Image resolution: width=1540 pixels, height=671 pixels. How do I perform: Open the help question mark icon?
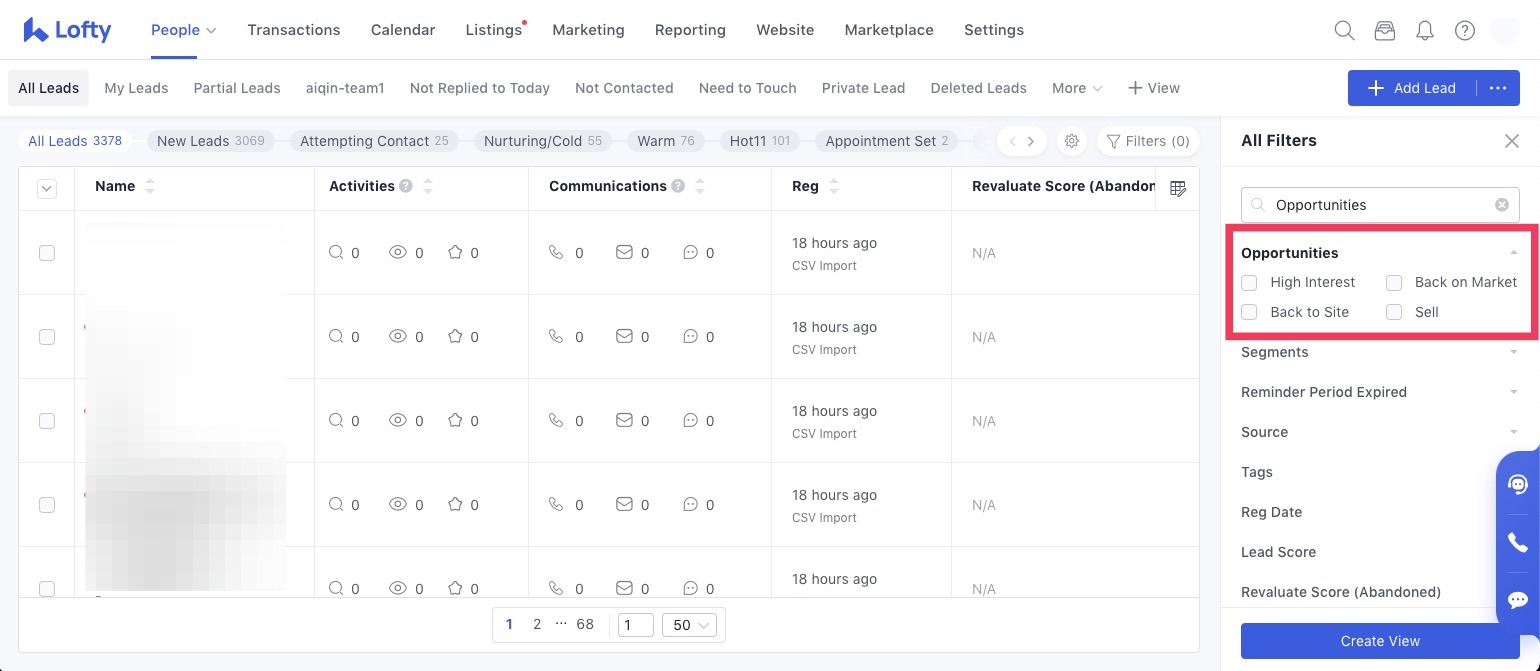pyautogui.click(x=1465, y=30)
